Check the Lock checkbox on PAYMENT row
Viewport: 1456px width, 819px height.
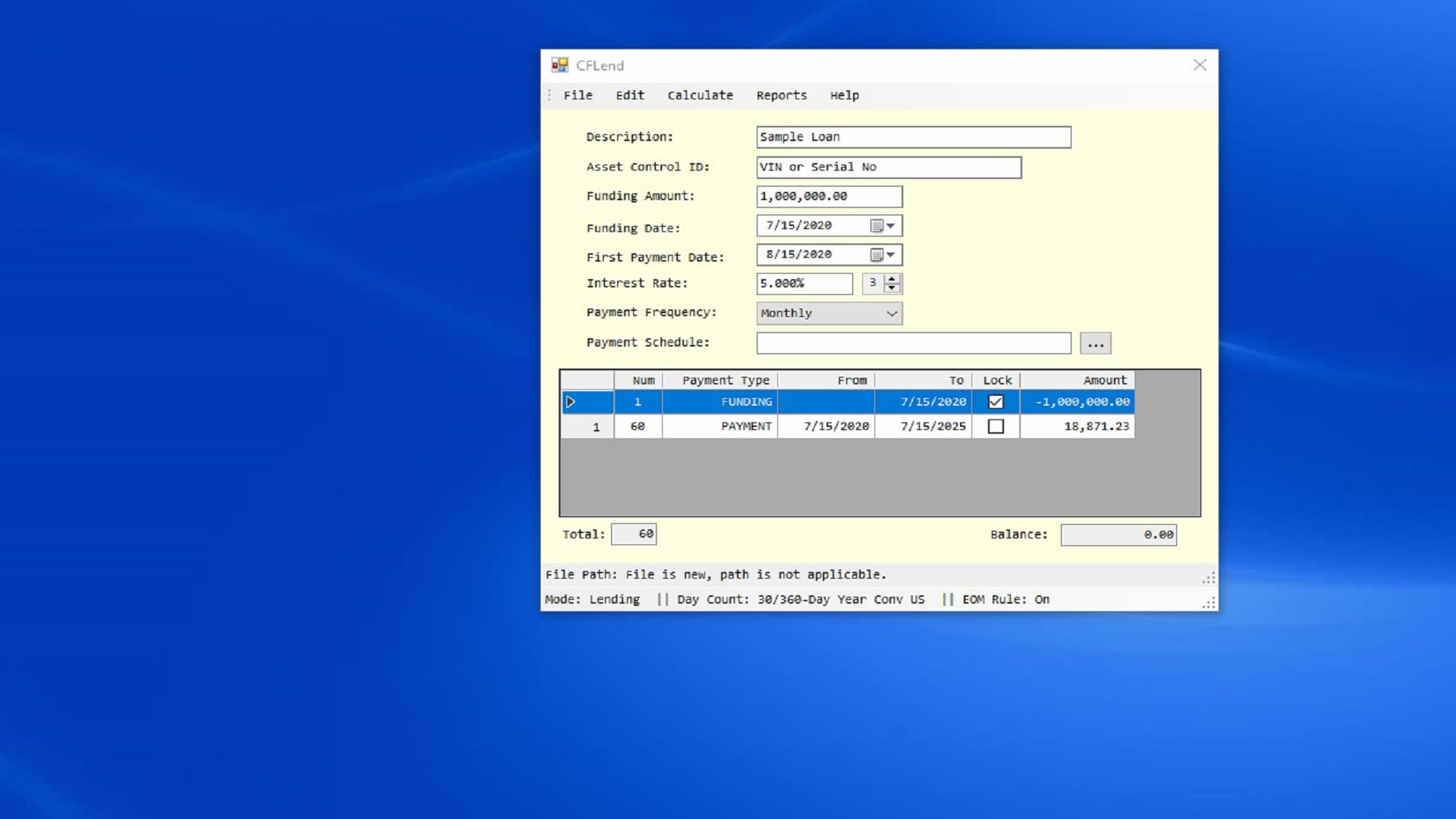996,426
